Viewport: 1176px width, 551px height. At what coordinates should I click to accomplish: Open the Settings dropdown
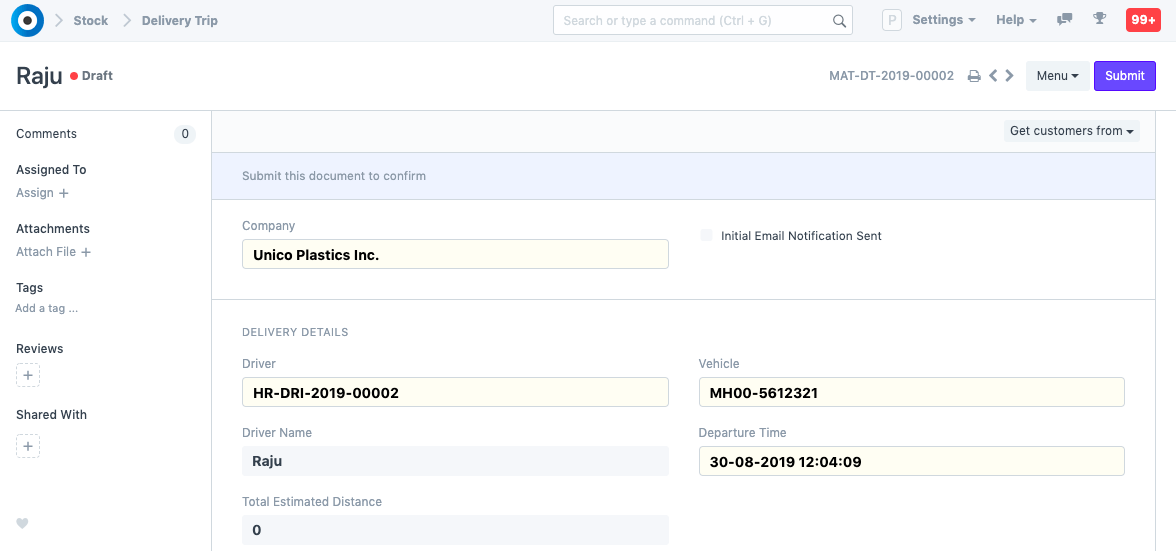[943, 20]
